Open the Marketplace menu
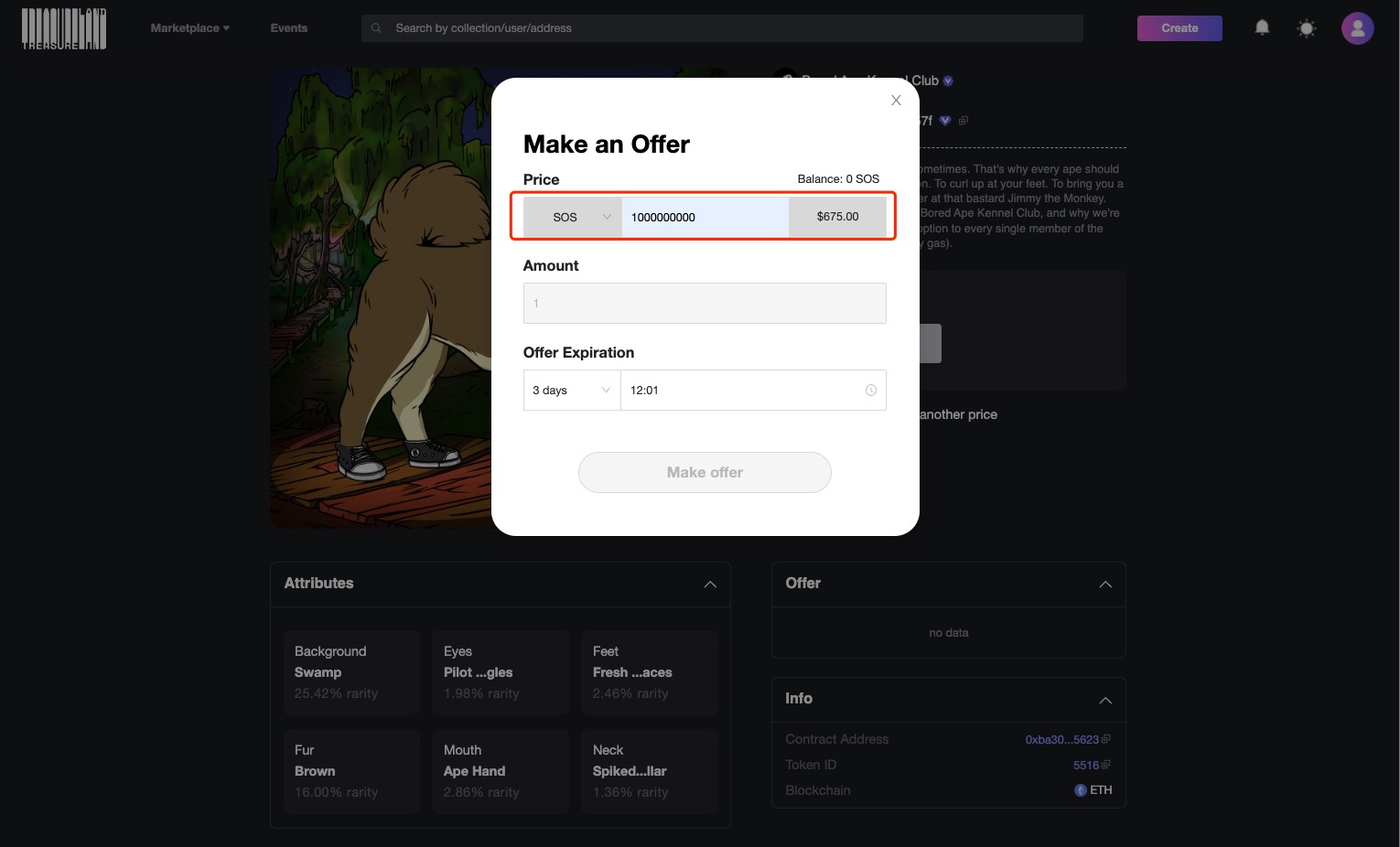The height and width of the screenshot is (847, 1400). coord(190,28)
